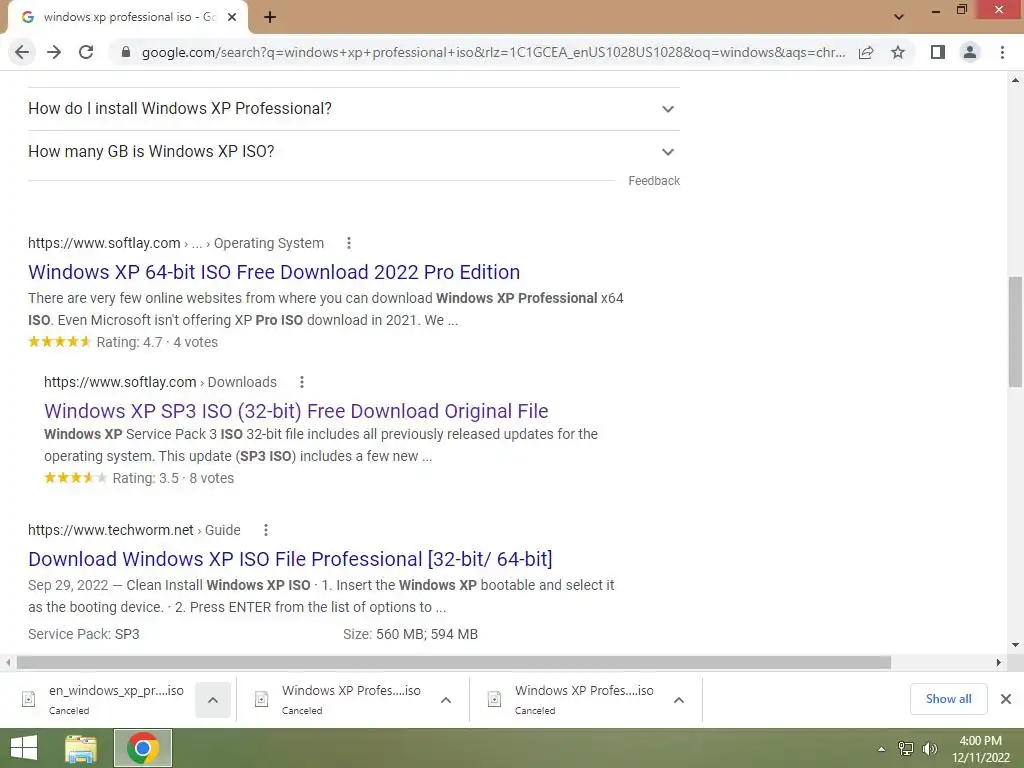The image size is (1024, 768).
Task: Click the scroll right arrow
Action: coord(999,662)
